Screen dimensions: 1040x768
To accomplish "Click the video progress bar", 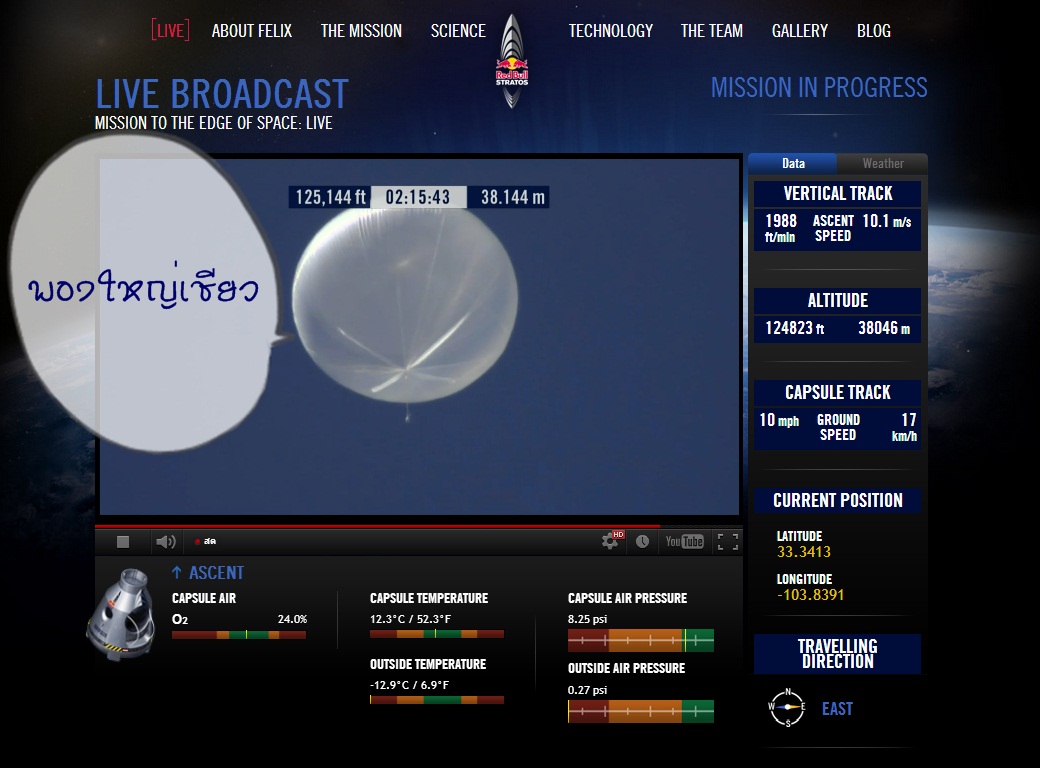I will [x=418, y=526].
